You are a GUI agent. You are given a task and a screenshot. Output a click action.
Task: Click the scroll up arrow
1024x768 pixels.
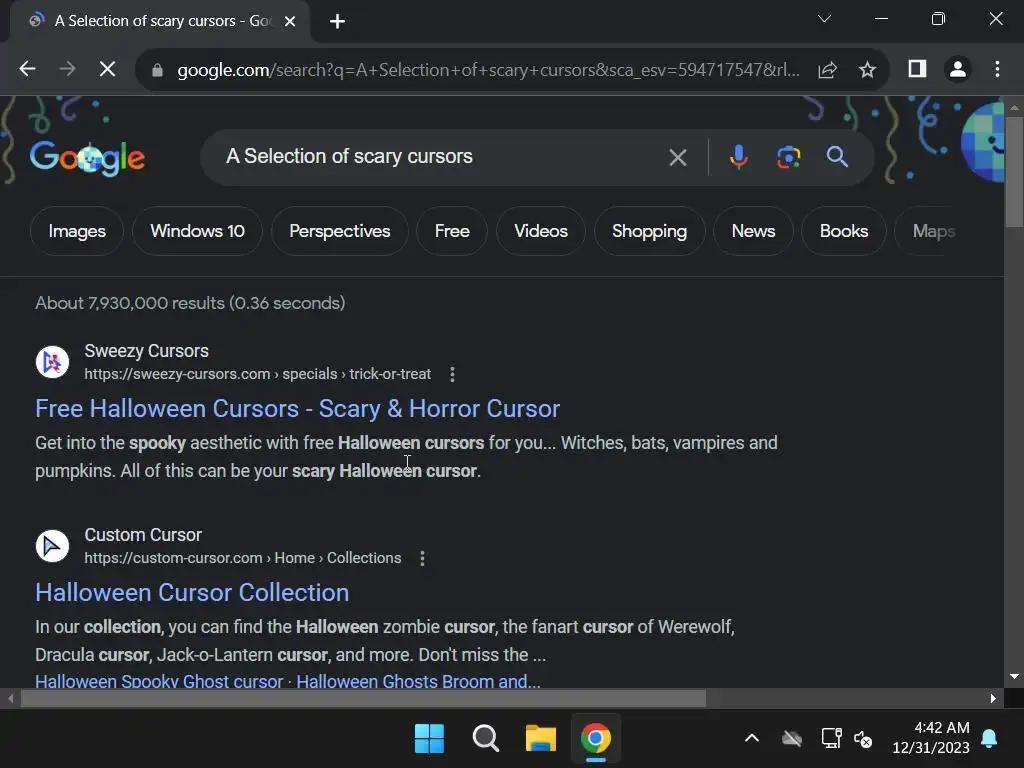coord(1014,108)
